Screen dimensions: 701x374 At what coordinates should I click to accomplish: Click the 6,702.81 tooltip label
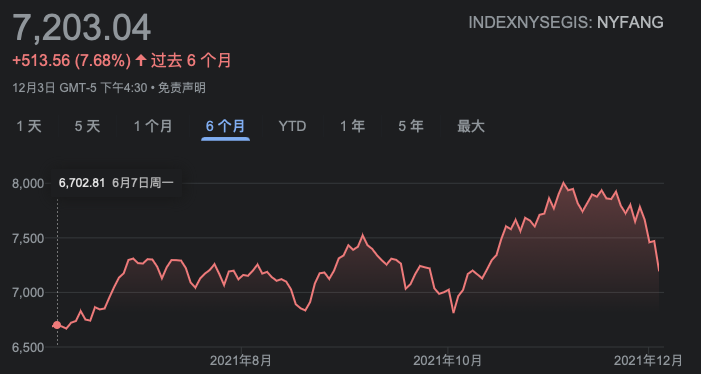(x=82, y=183)
